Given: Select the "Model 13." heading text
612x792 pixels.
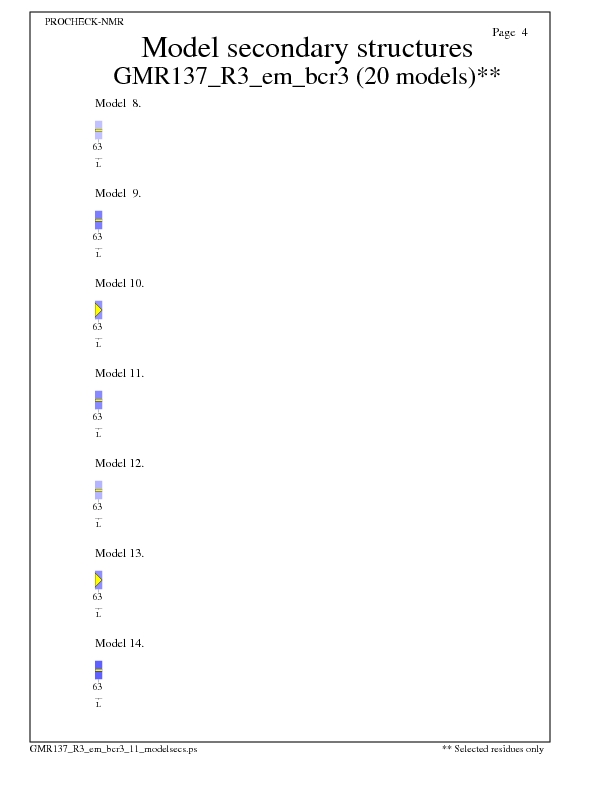Looking at the screenshot, I should point(120,553).
